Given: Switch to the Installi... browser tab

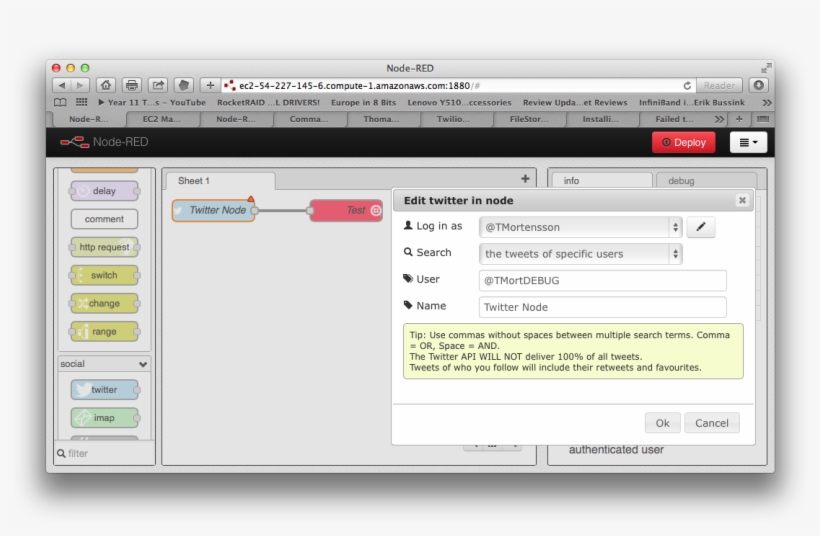Looking at the screenshot, I should (600, 119).
